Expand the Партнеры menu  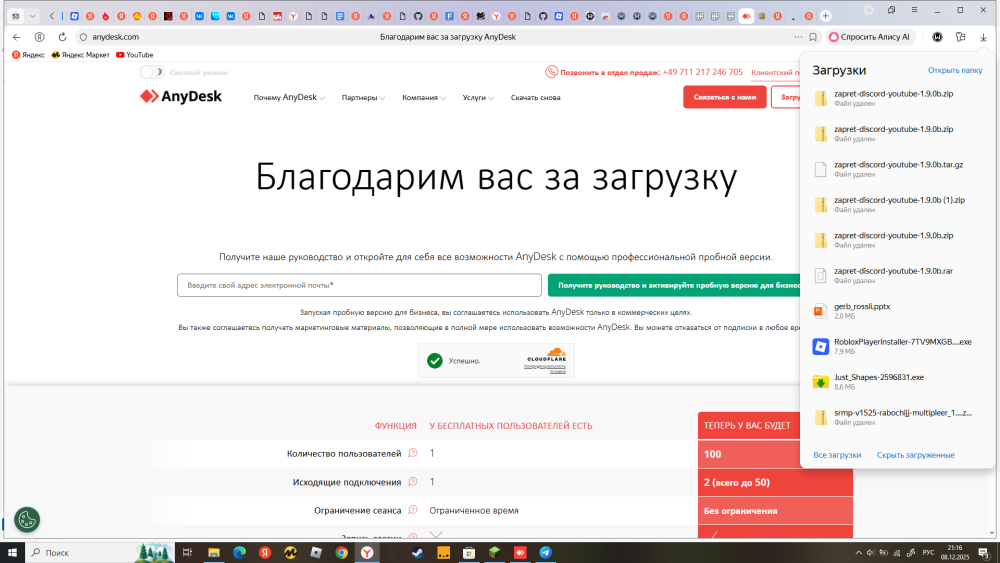363,98
